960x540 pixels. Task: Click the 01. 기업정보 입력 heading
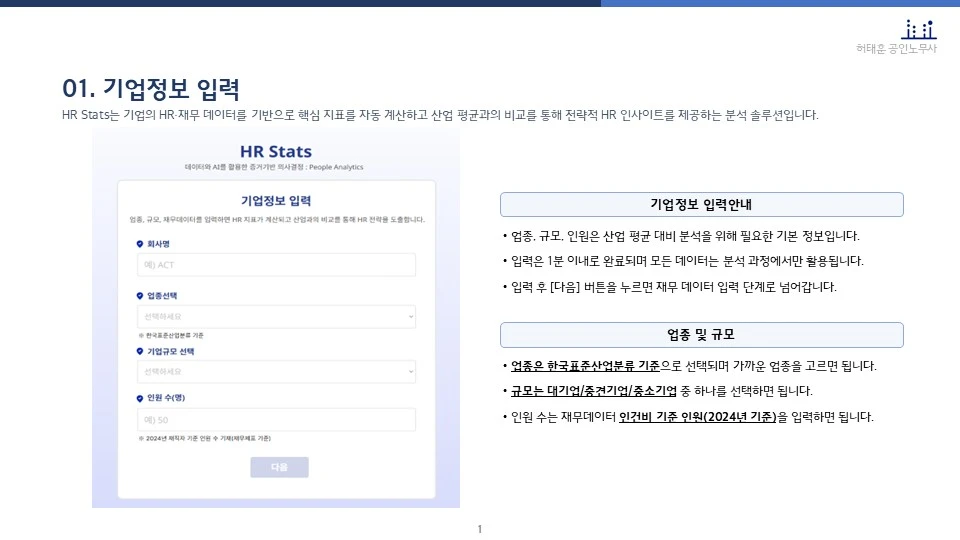coord(151,89)
